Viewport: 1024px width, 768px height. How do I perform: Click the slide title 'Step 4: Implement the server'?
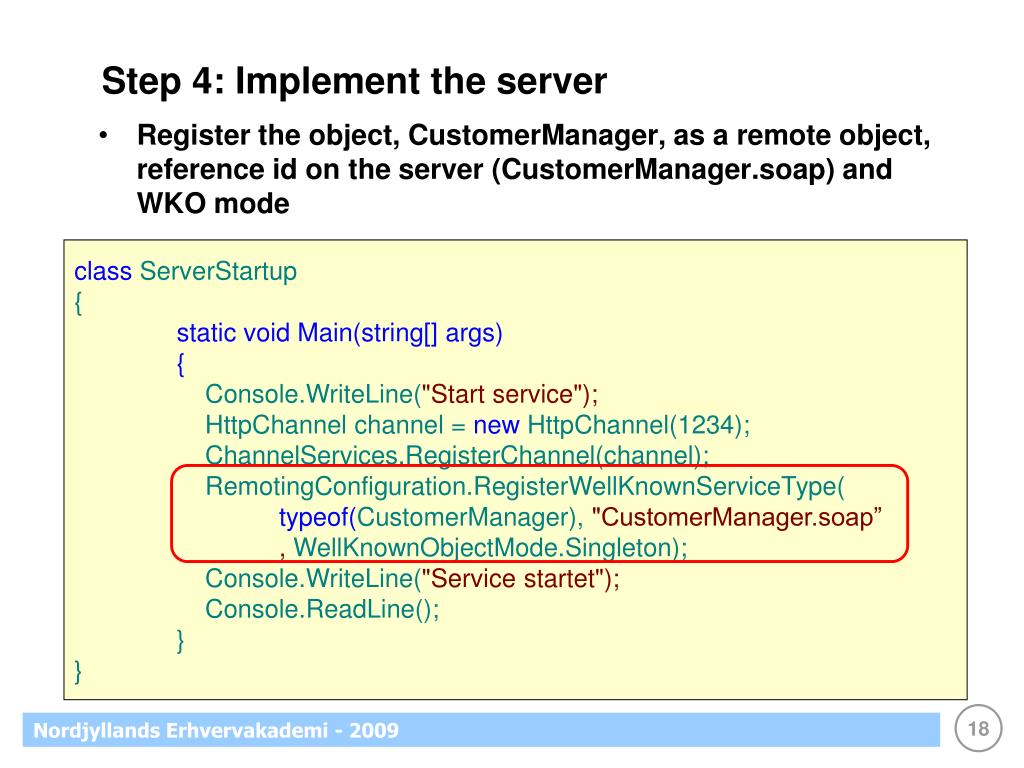click(354, 82)
